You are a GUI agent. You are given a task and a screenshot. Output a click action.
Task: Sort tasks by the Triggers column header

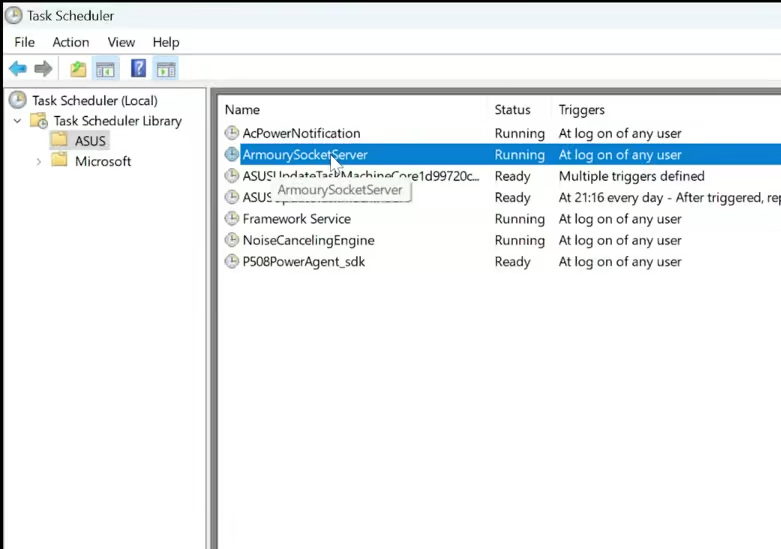[x=581, y=110]
